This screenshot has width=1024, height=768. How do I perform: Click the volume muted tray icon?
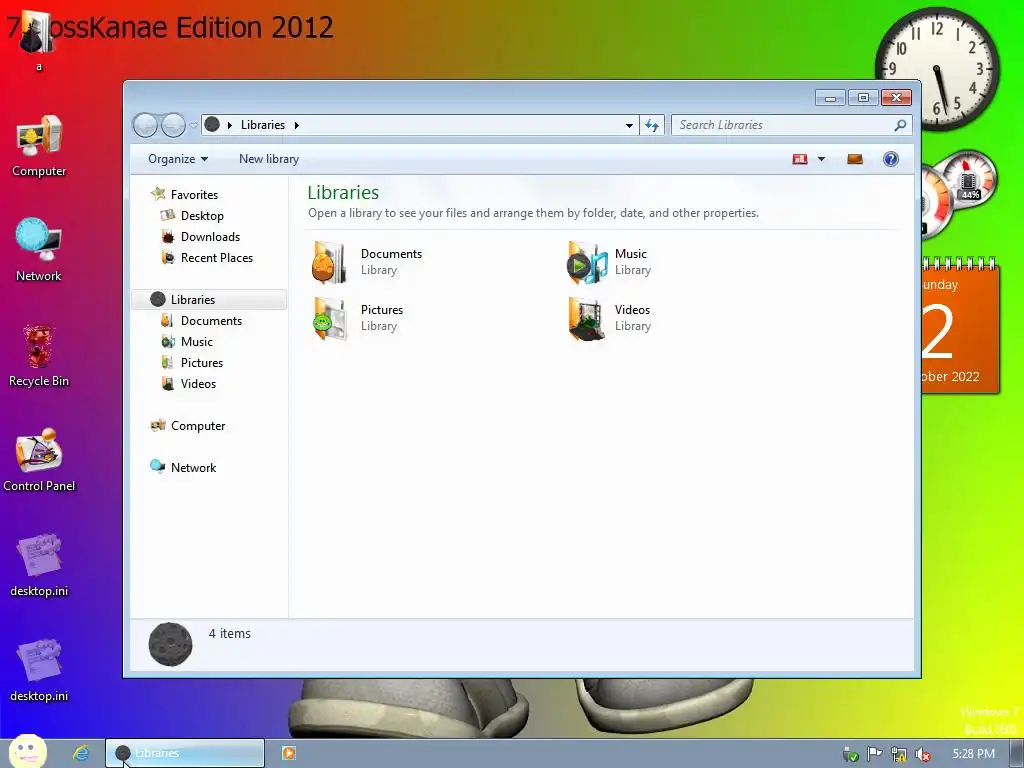923,754
